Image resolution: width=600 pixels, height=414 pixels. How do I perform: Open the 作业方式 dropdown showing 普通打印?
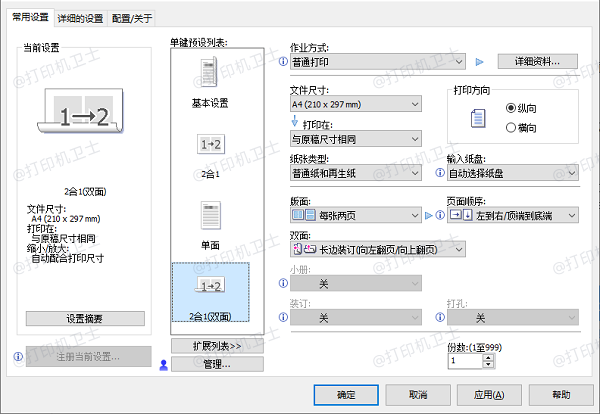378,62
